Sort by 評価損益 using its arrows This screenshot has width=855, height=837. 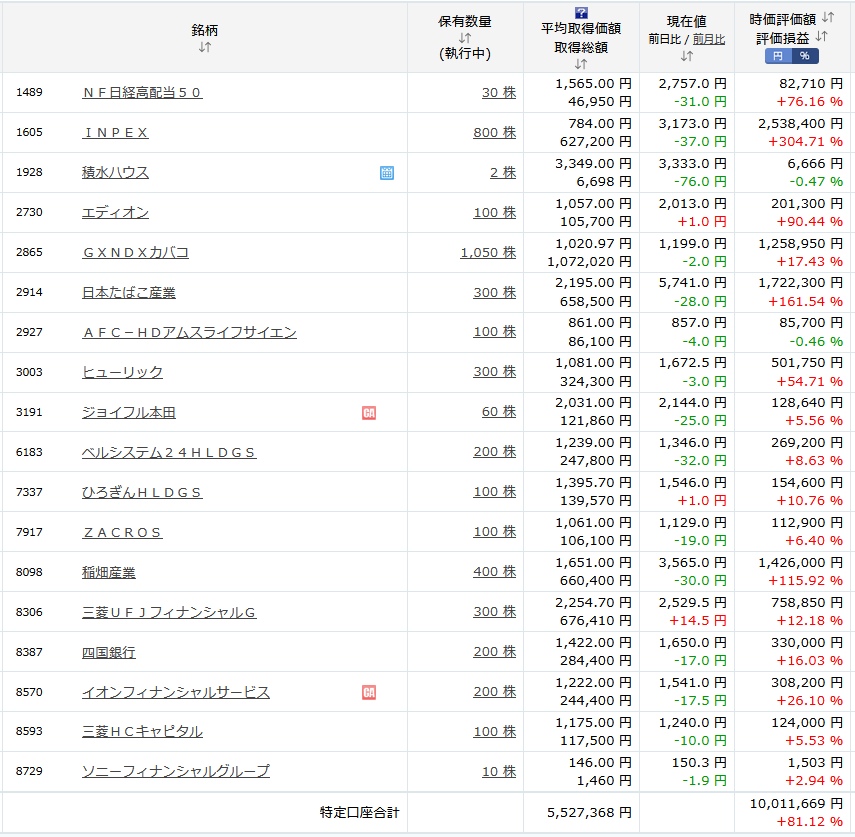click(x=821, y=37)
